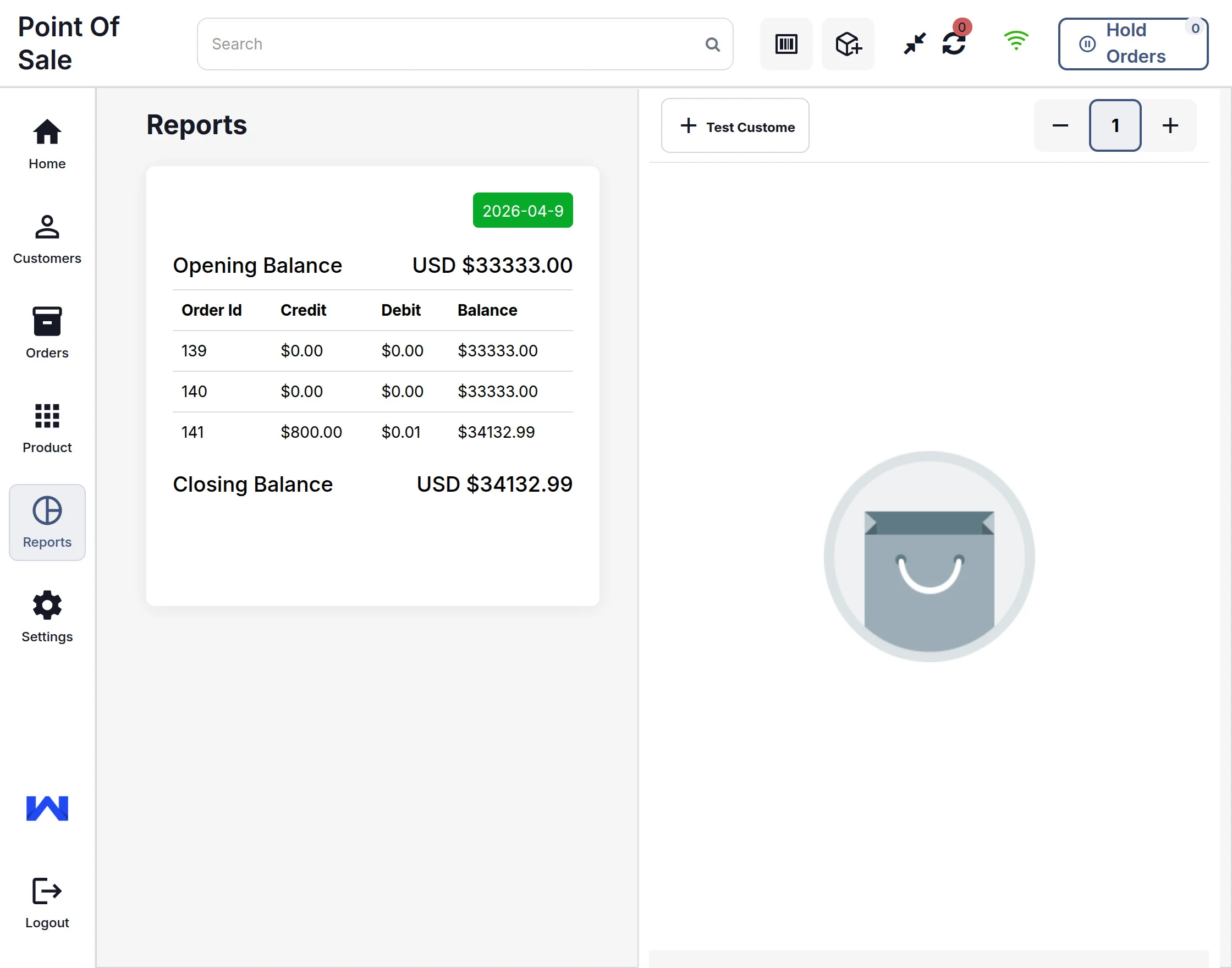Click the sync orders refresh icon
This screenshot has height=968, width=1232.
954,43
